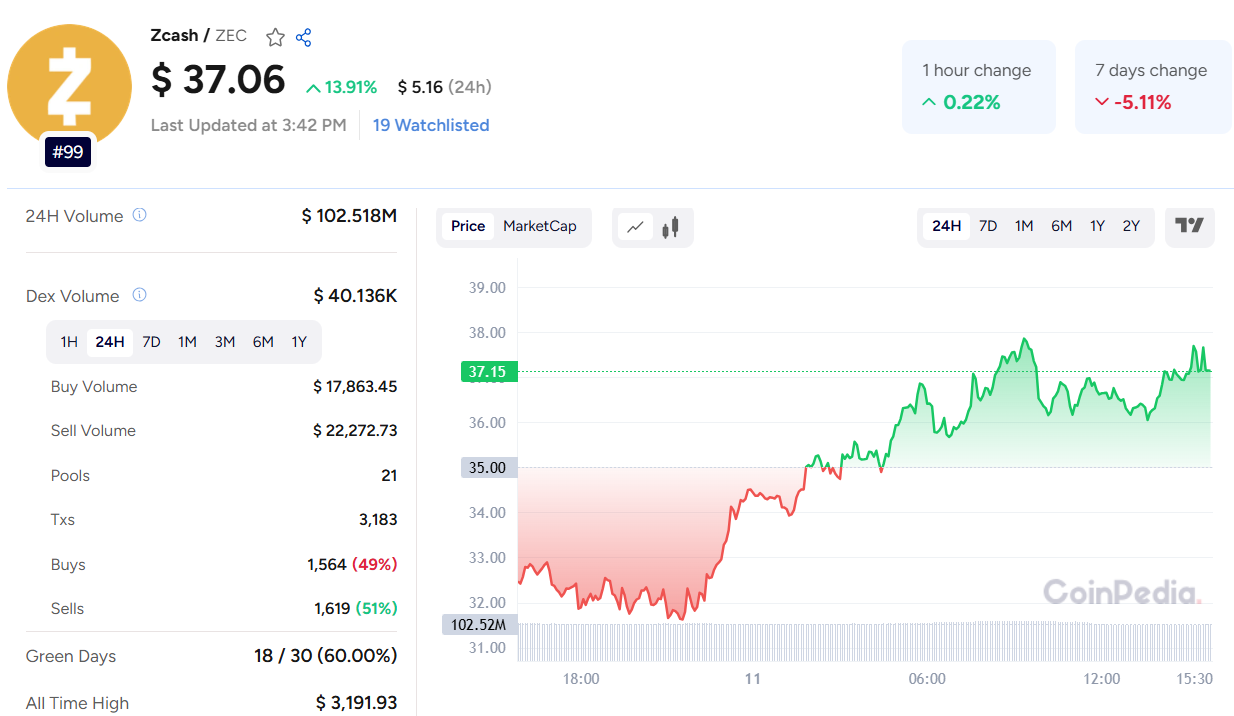Screen dimensions: 1234x716
Task: Click the 37.15 current price label on chart
Action: click(x=489, y=372)
